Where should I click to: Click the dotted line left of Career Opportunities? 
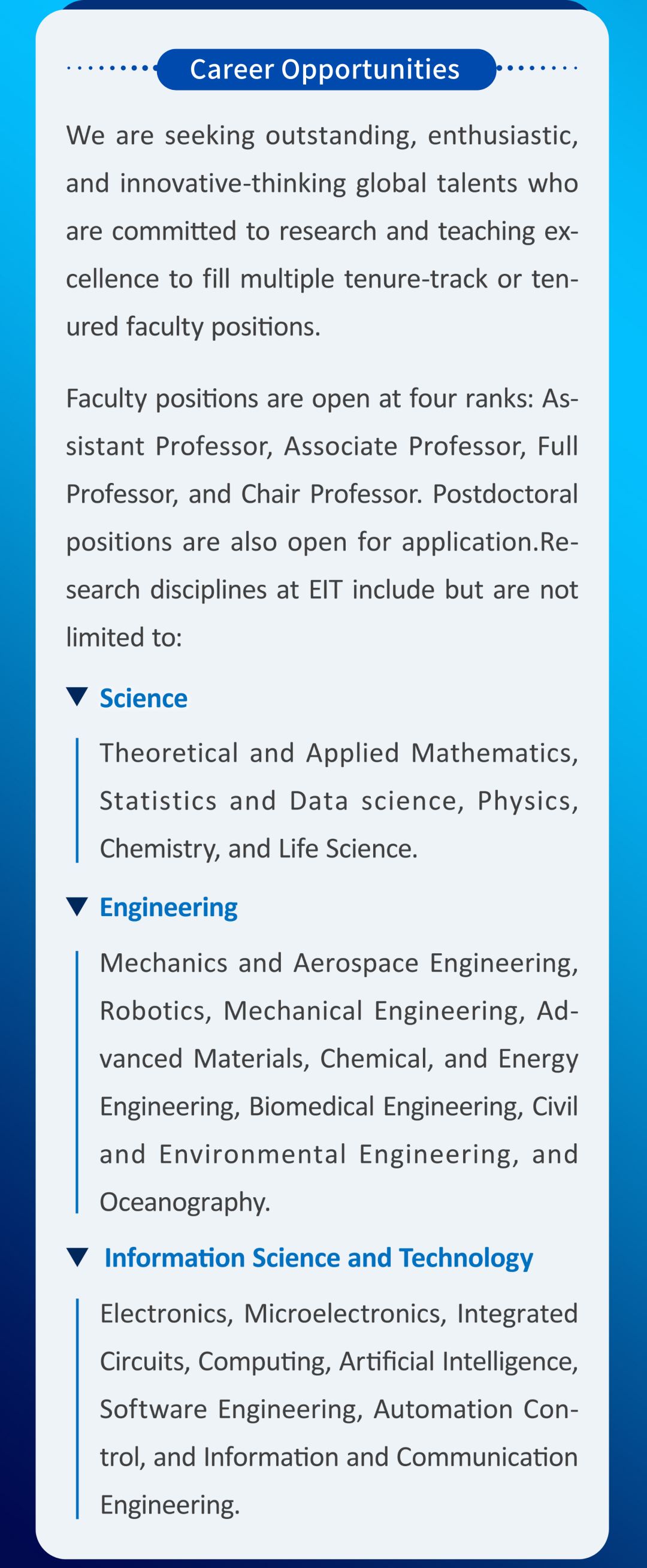point(110,68)
